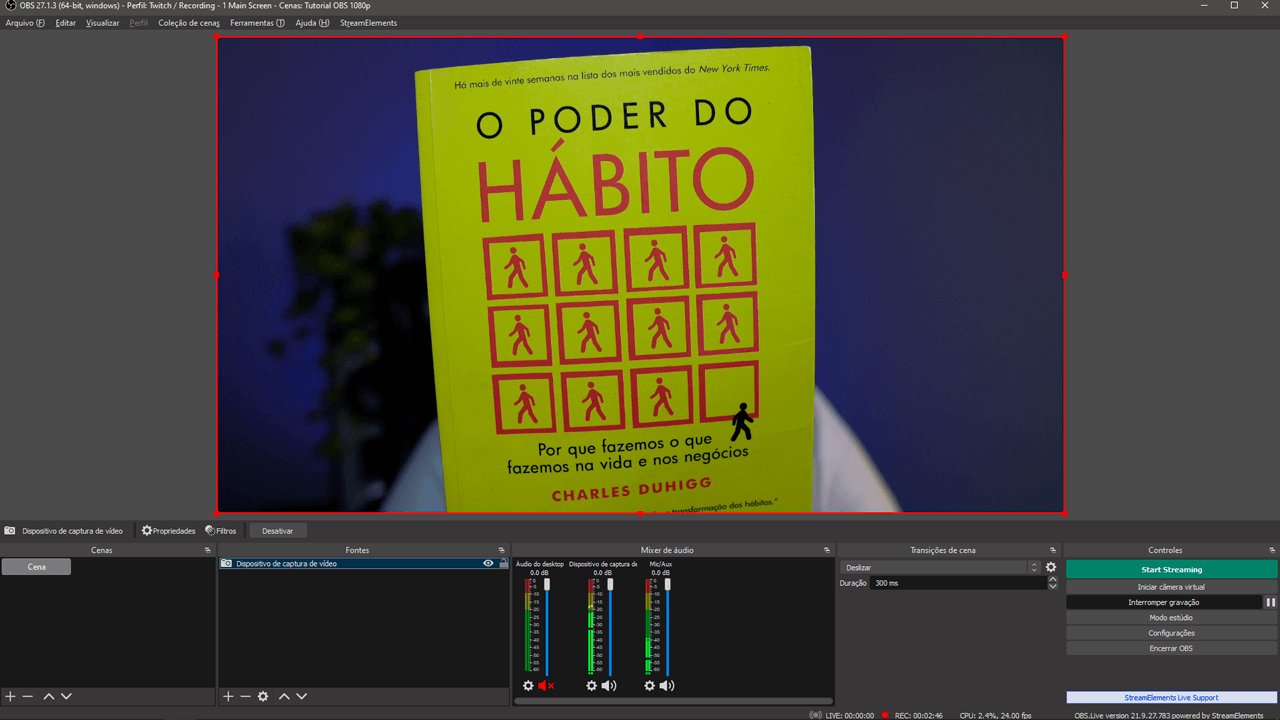
Task: Open Configurações
Action: (1171, 633)
